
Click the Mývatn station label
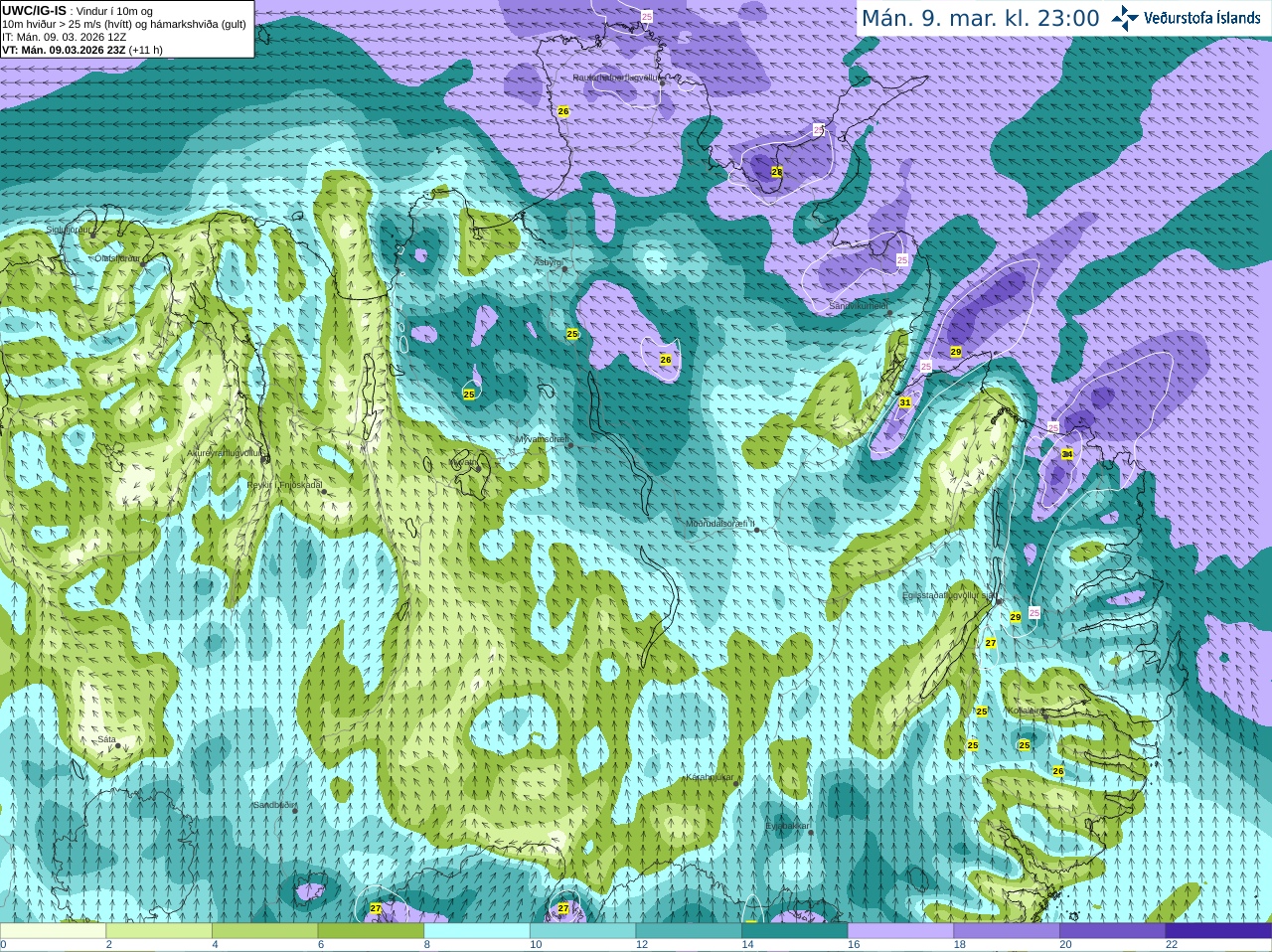click(x=464, y=463)
